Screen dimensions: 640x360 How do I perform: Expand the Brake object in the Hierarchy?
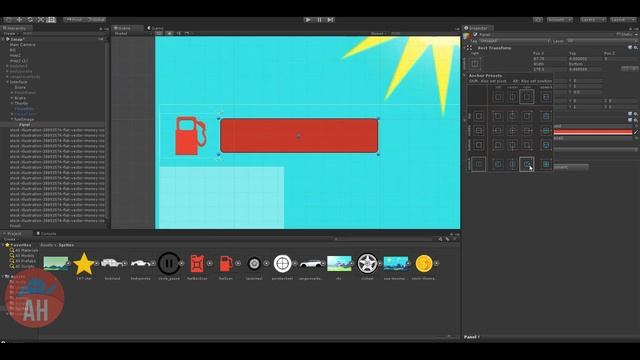point(12,98)
